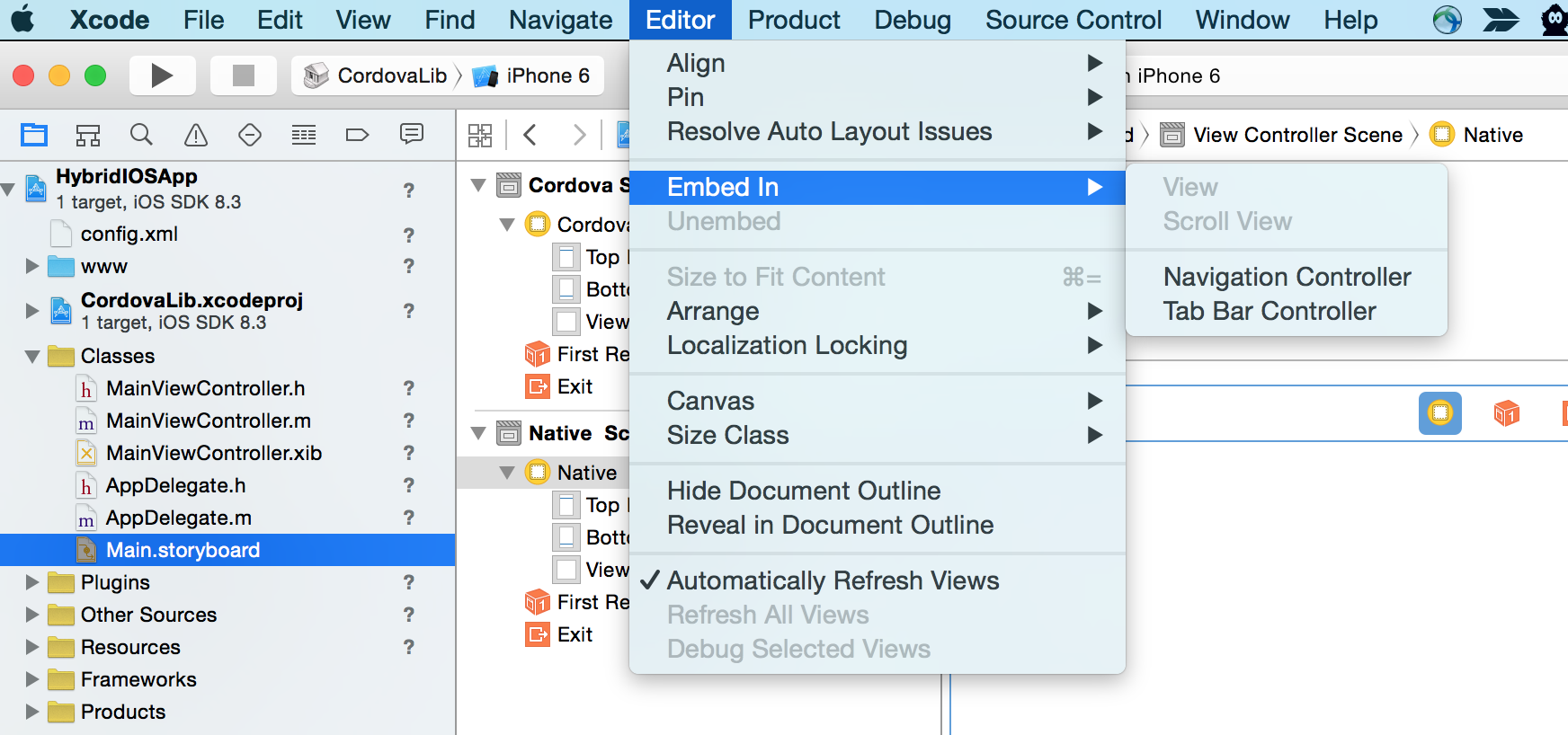Screen dimensions: 1568x735
Task: Open the Navigate menu
Action: click(x=561, y=20)
